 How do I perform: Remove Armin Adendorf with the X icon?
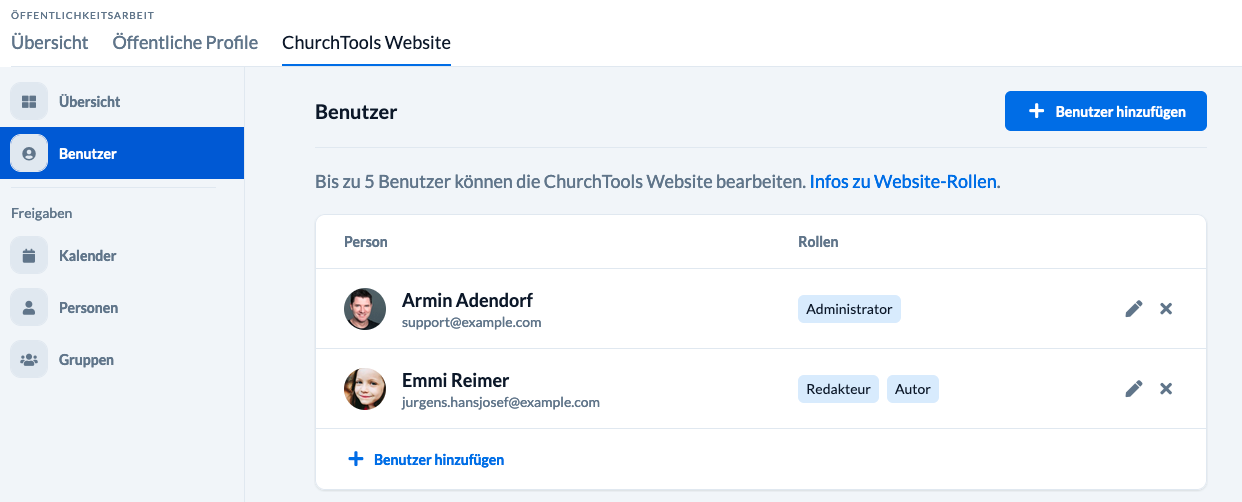pos(1166,309)
